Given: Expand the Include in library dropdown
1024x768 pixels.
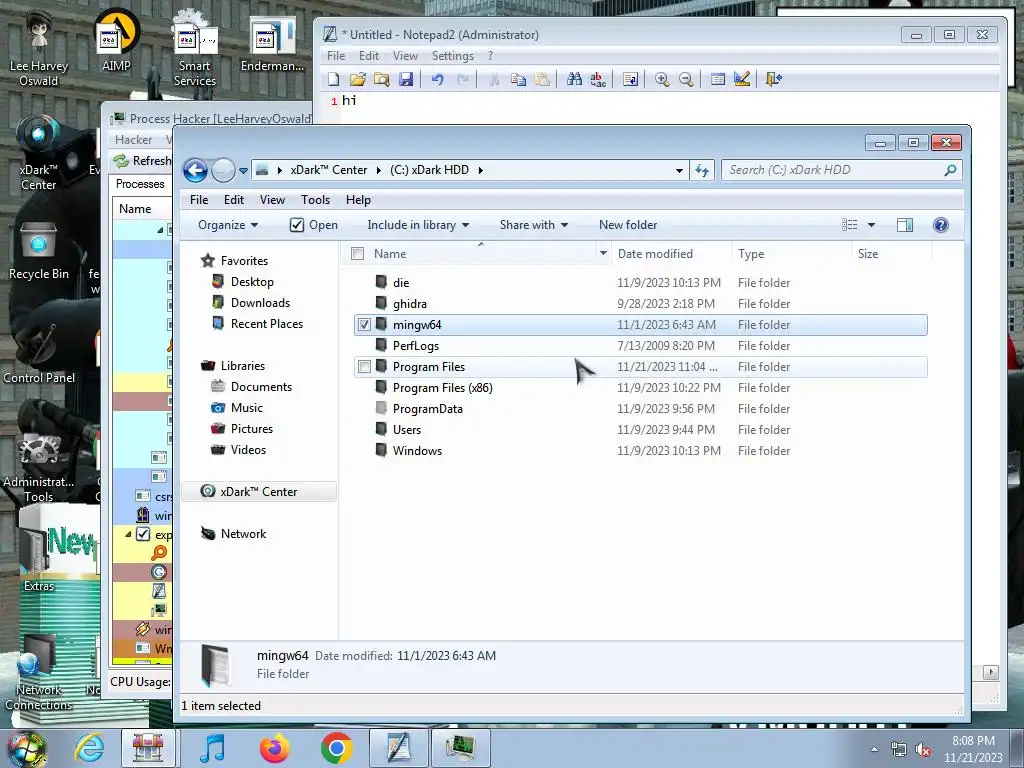Looking at the screenshot, I should [x=418, y=225].
